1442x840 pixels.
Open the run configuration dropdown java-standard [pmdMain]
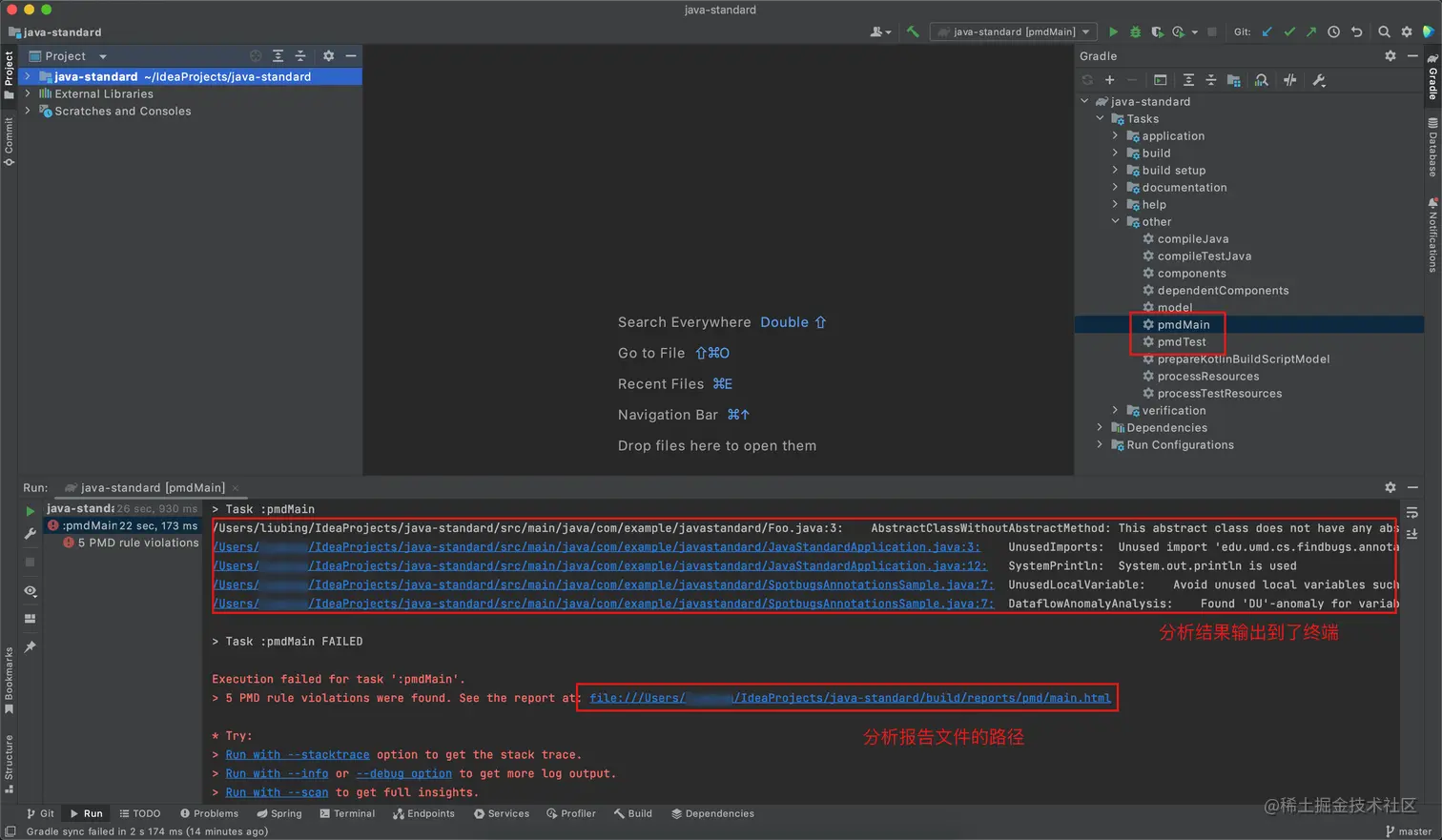pos(1014,31)
